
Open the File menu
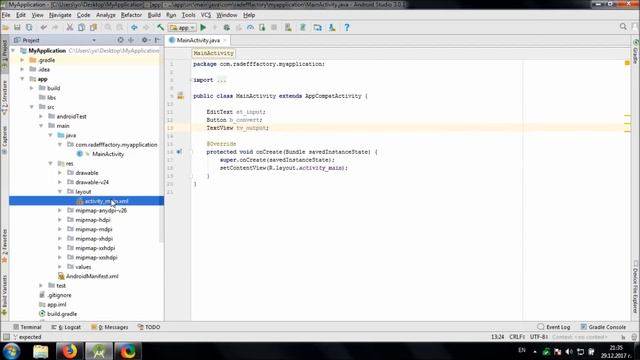(x=6, y=15)
